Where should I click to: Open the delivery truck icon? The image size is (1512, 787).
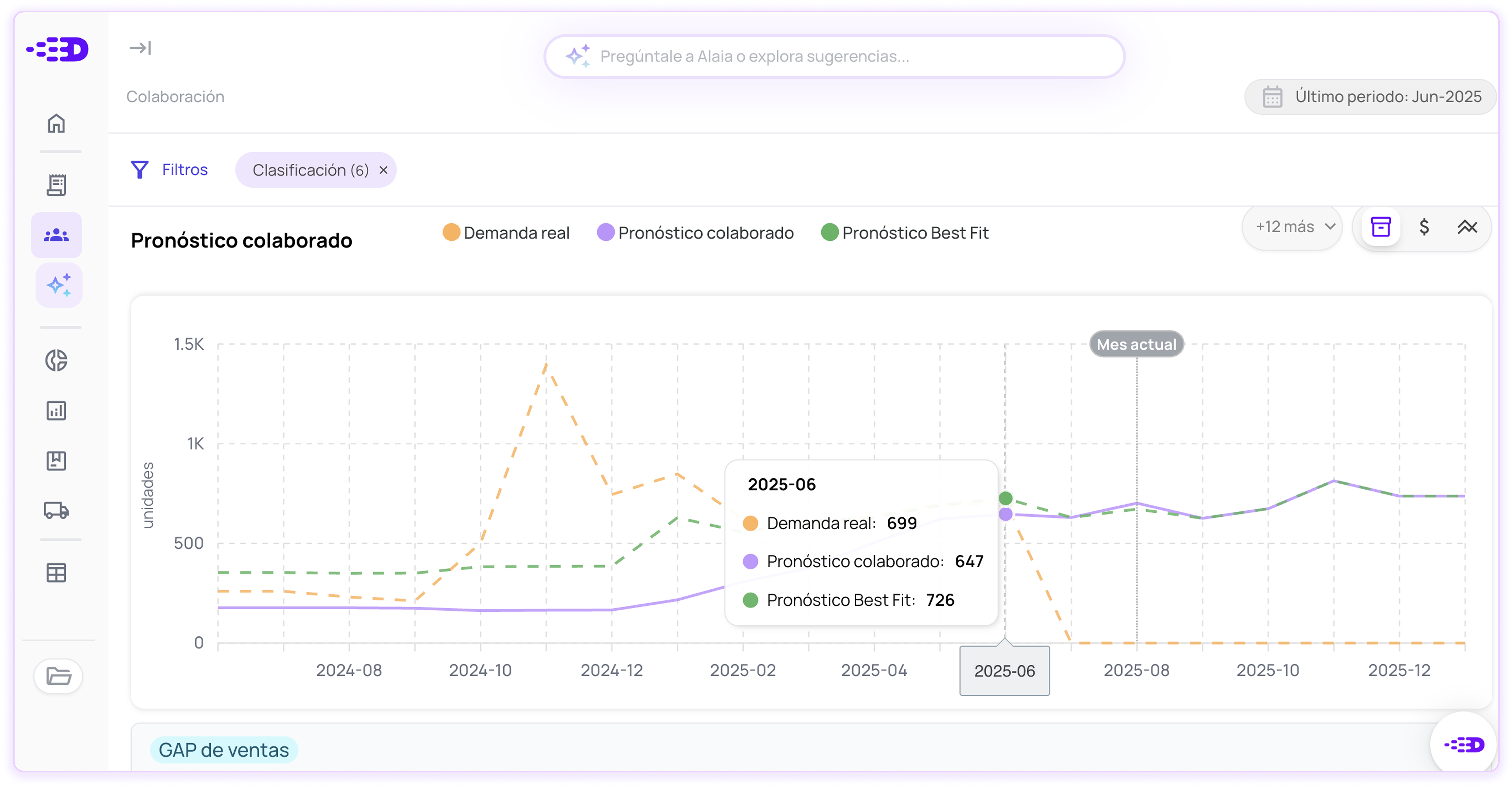[x=56, y=510]
